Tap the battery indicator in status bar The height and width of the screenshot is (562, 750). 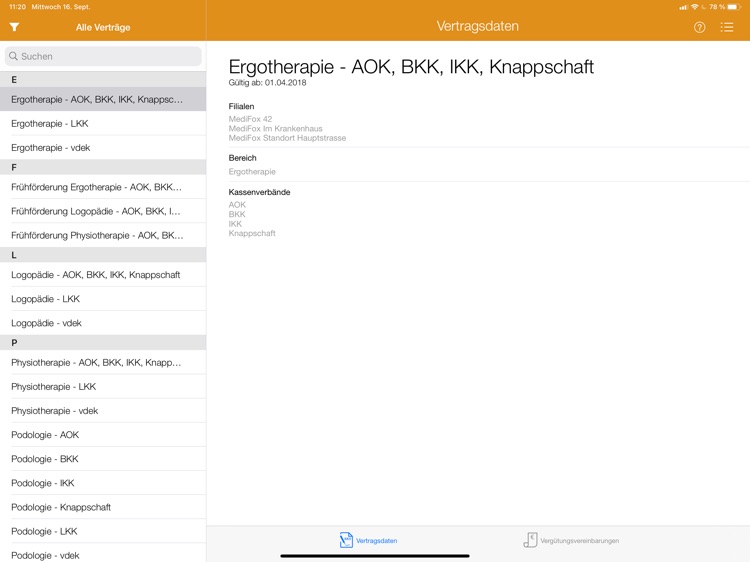[x=734, y=7]
